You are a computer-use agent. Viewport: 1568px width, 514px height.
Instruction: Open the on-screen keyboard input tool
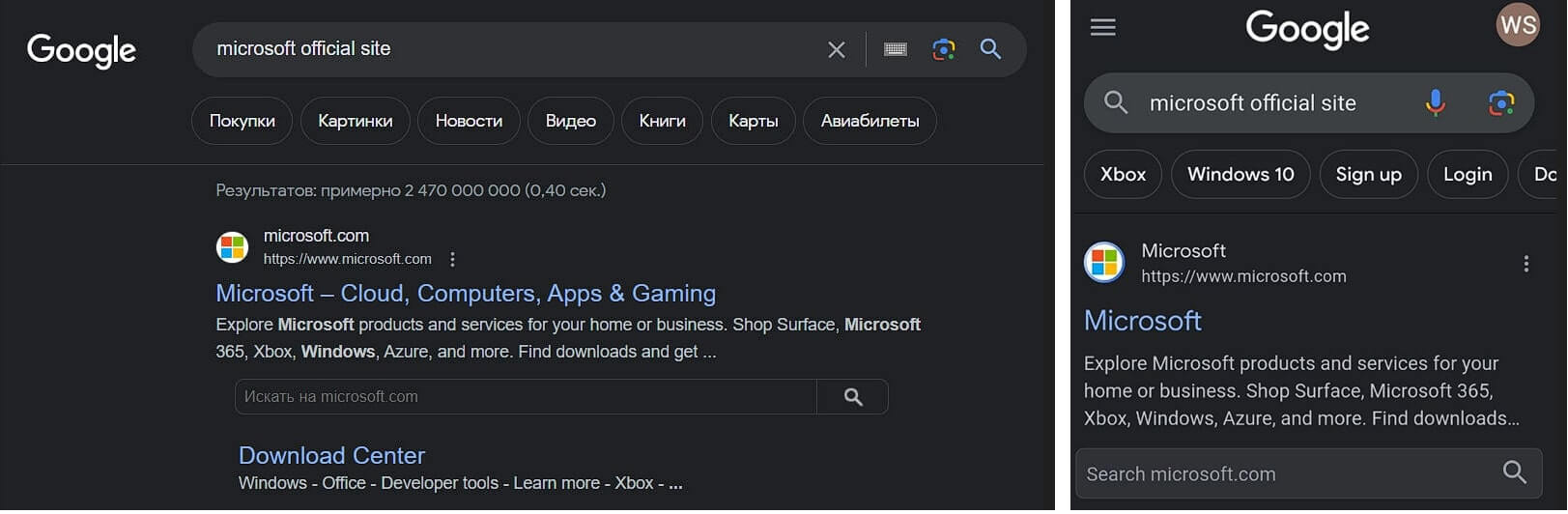896,49
